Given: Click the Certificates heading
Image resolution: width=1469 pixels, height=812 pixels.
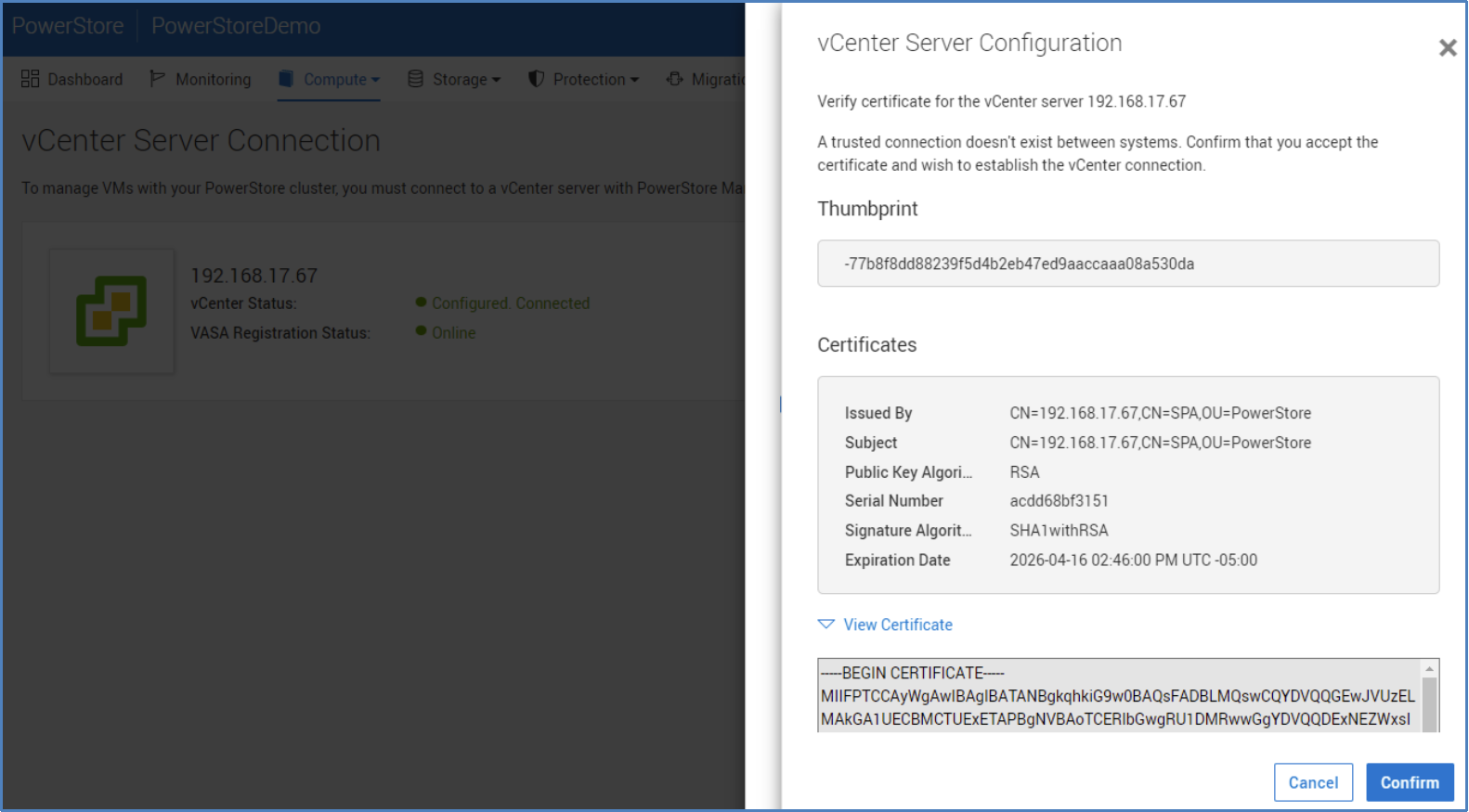Looking at the screenshot, I should 866,345.
